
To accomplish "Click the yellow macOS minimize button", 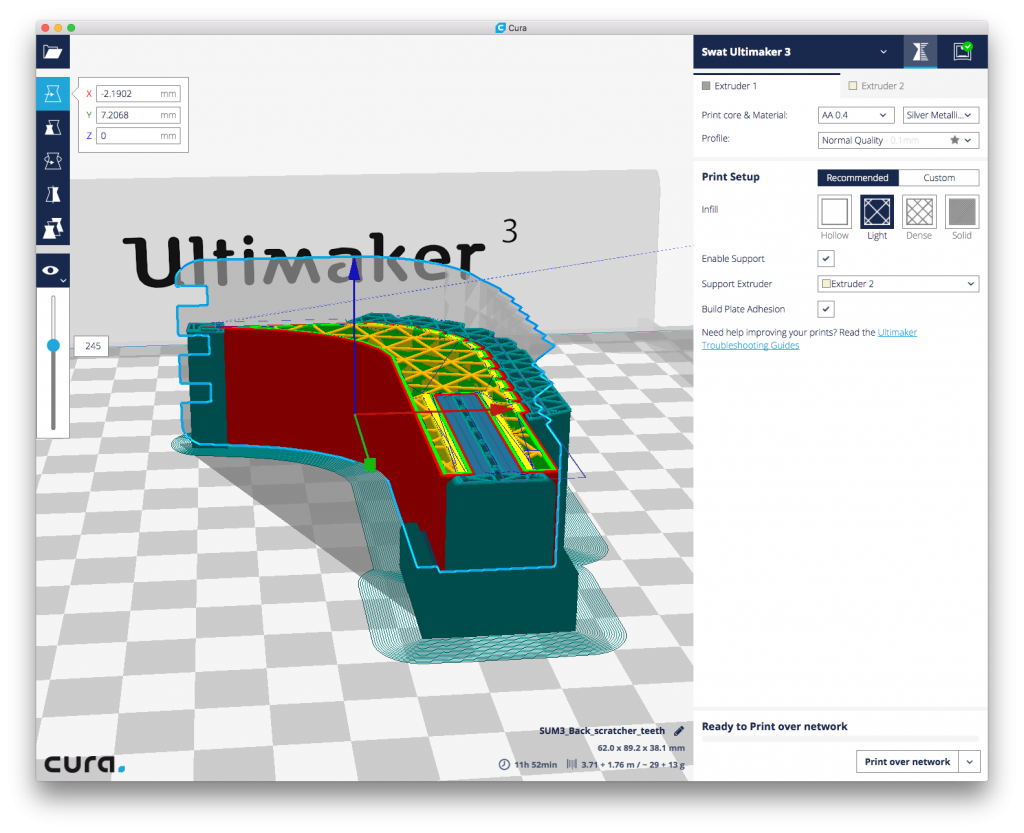I will click(x=58, y=27).
